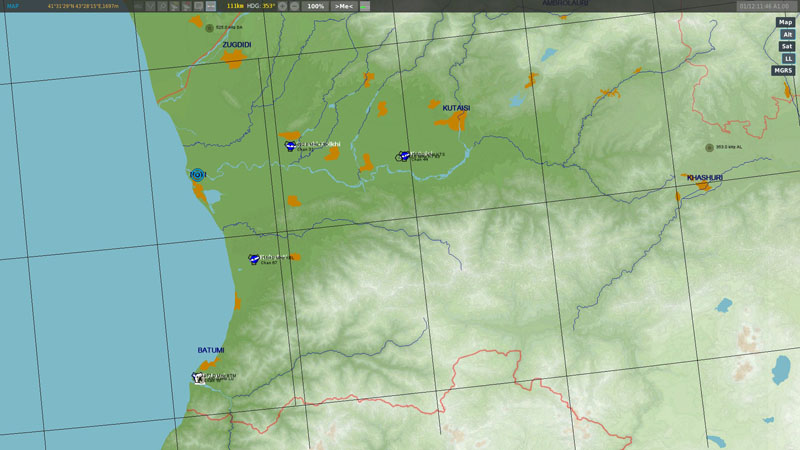Click the circular target toolbar icon

[x=162, y=6]
